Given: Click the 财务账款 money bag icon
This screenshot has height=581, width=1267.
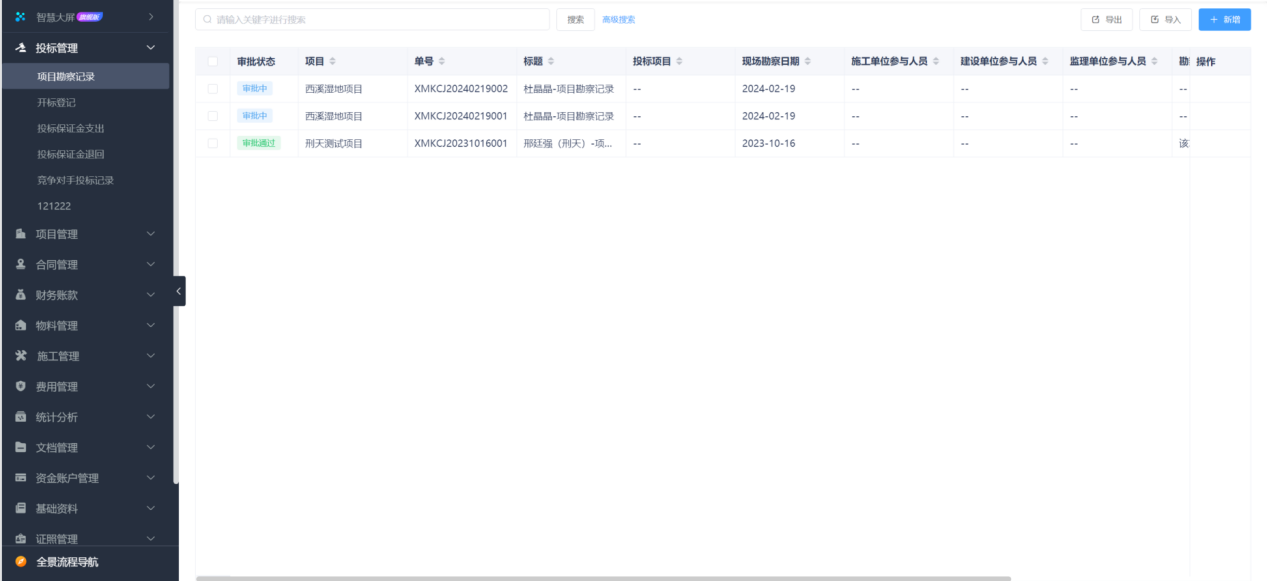Looking at the screenshot, I should coord(20,295).
